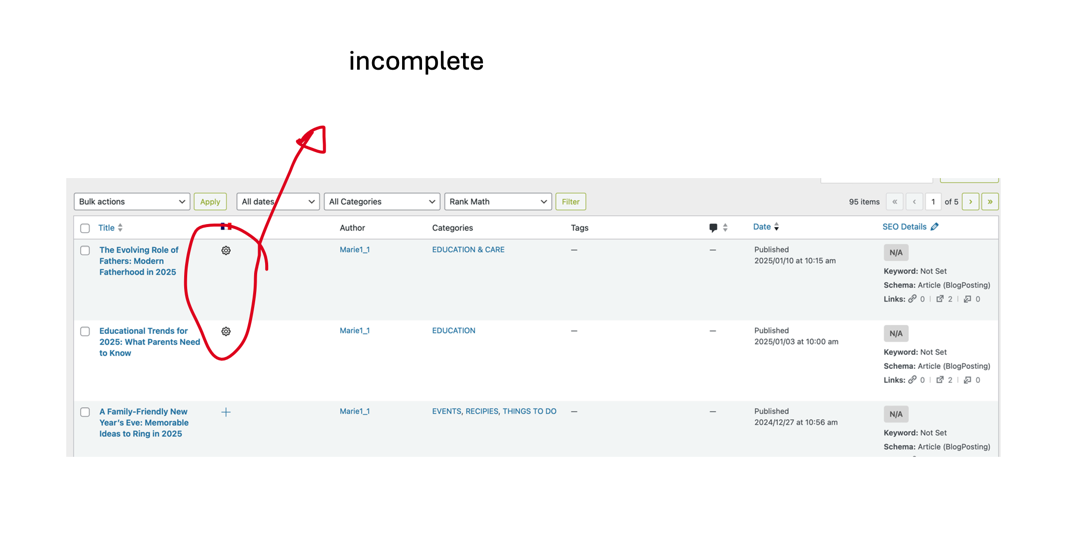The image size is (1068, 536).
Task: Click the gear icon for Educational Trends post
Action: click(226, 332)
